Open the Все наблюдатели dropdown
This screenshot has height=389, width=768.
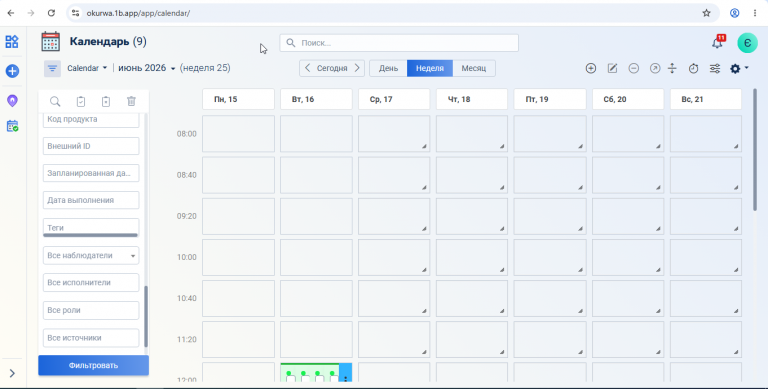tap(91, 255)
